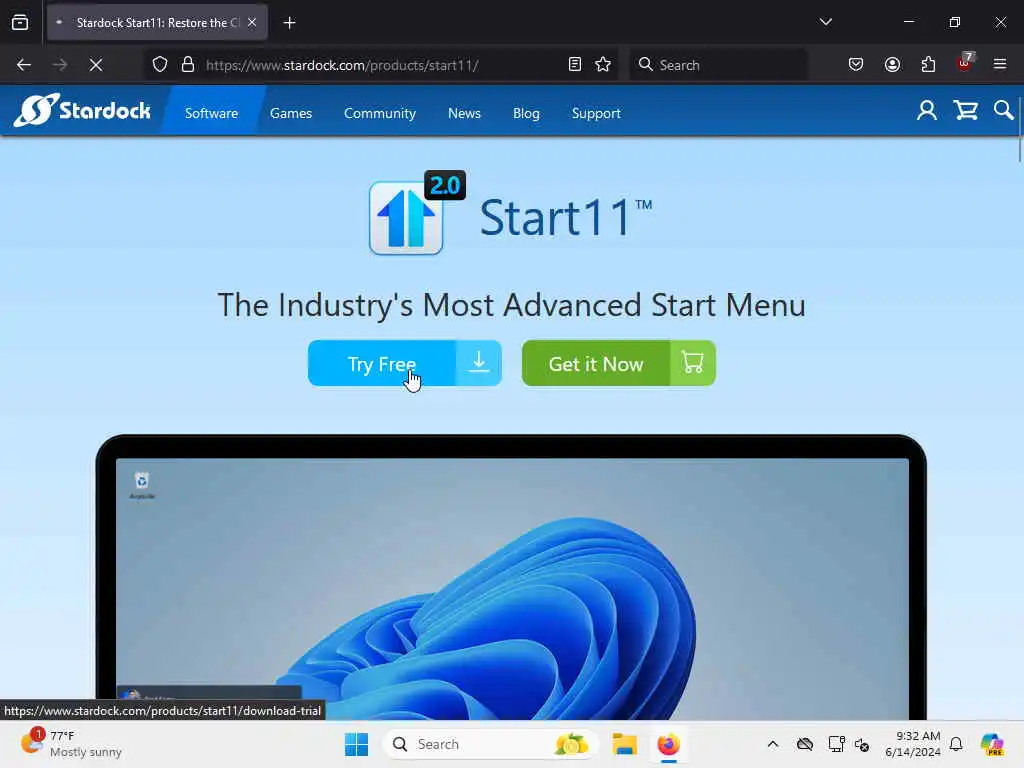This screenshot has width=1024, height=768.
Task: Open the clock showing 9:32 AM
Action: 912,744
